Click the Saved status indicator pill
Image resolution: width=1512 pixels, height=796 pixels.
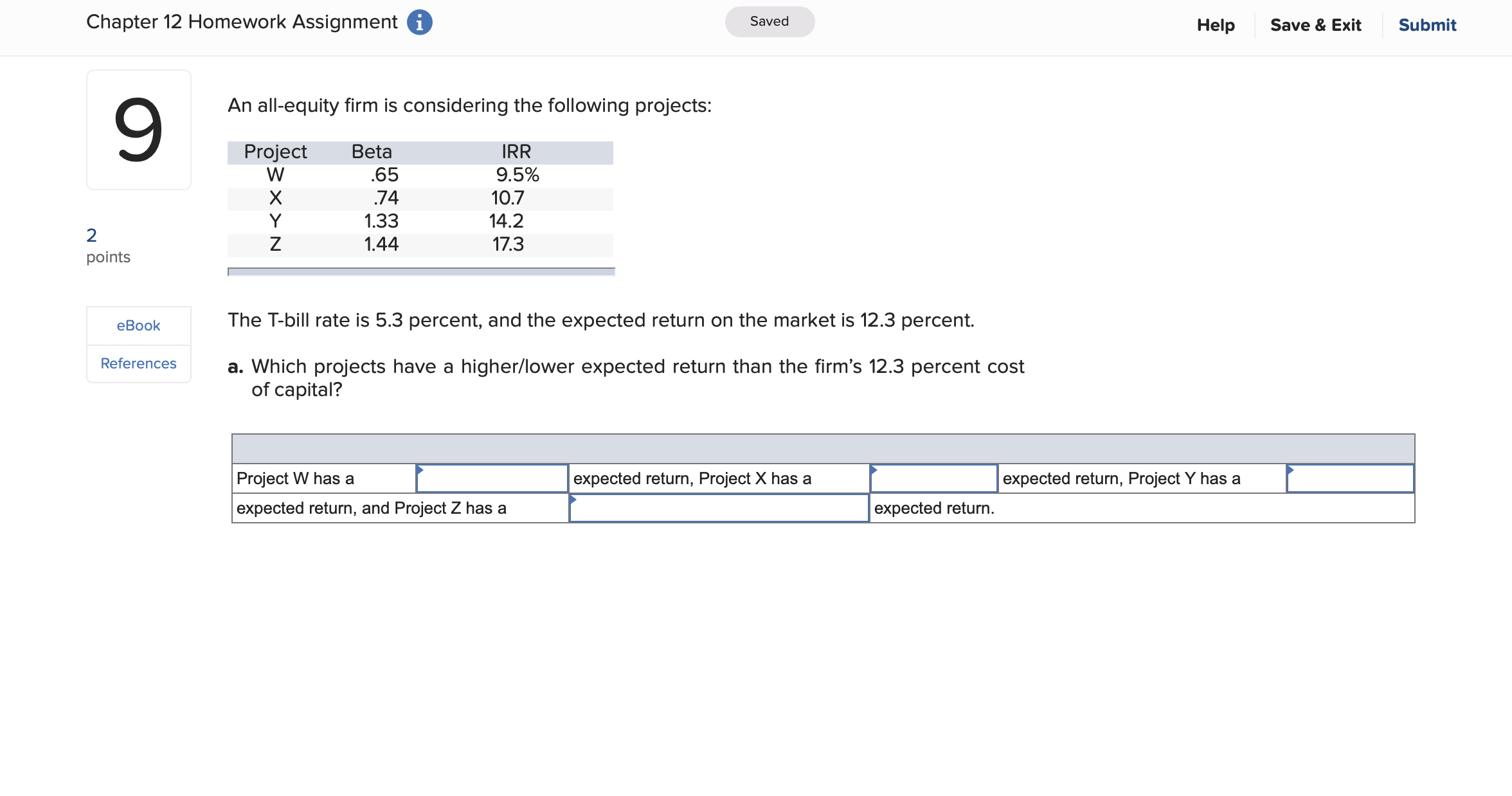pyautogui.click(x=769, y=21)
